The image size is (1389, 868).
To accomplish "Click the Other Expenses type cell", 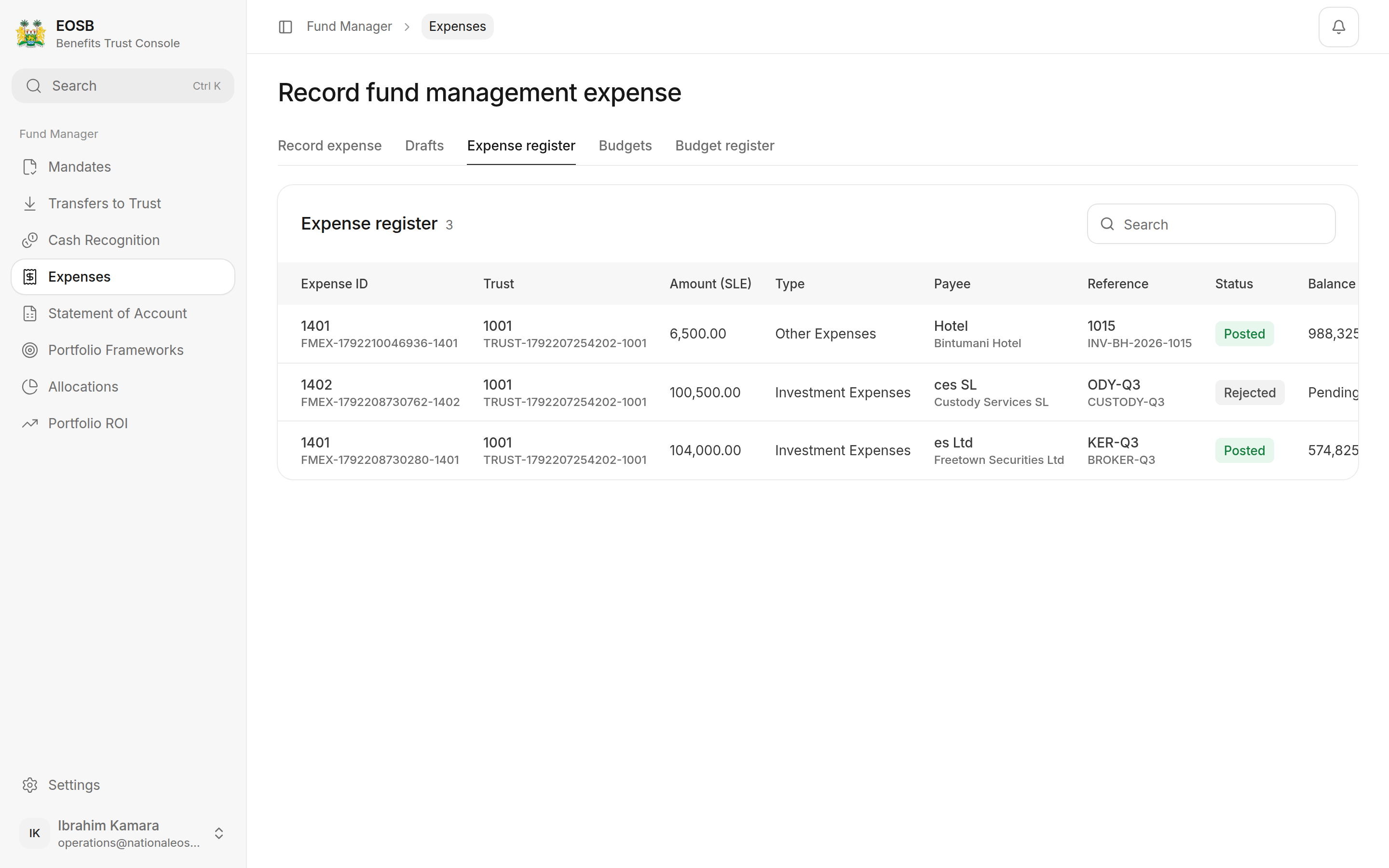I will [x=825, y=334].
